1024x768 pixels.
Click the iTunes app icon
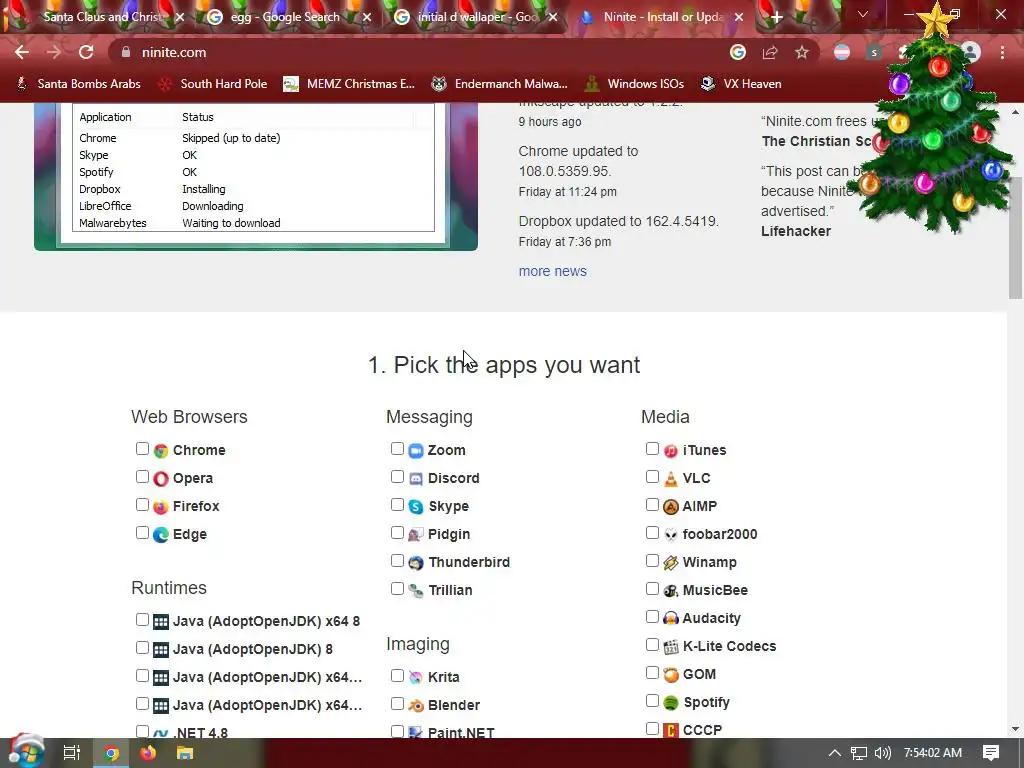pos(671,451)
